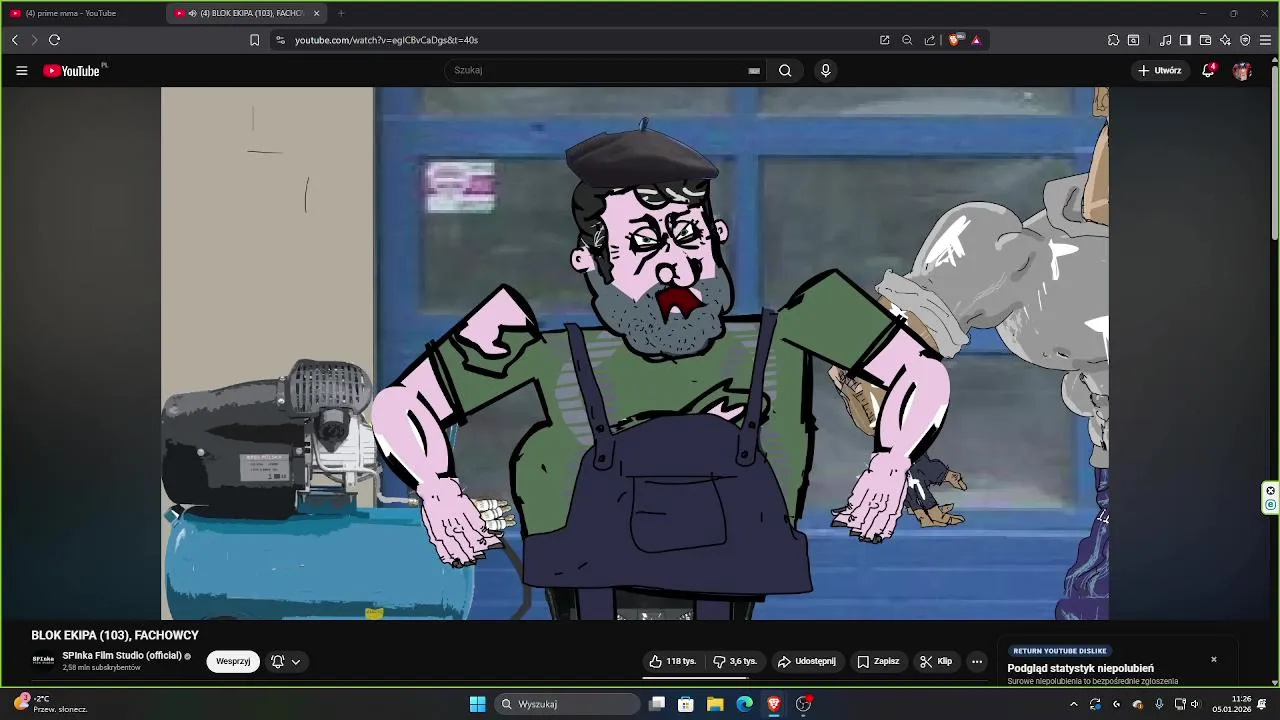The height and width of the screenshot is (720, 1280).
Task: Open the Brave Rewards triangle icon
Action: [x=976, y=40]
